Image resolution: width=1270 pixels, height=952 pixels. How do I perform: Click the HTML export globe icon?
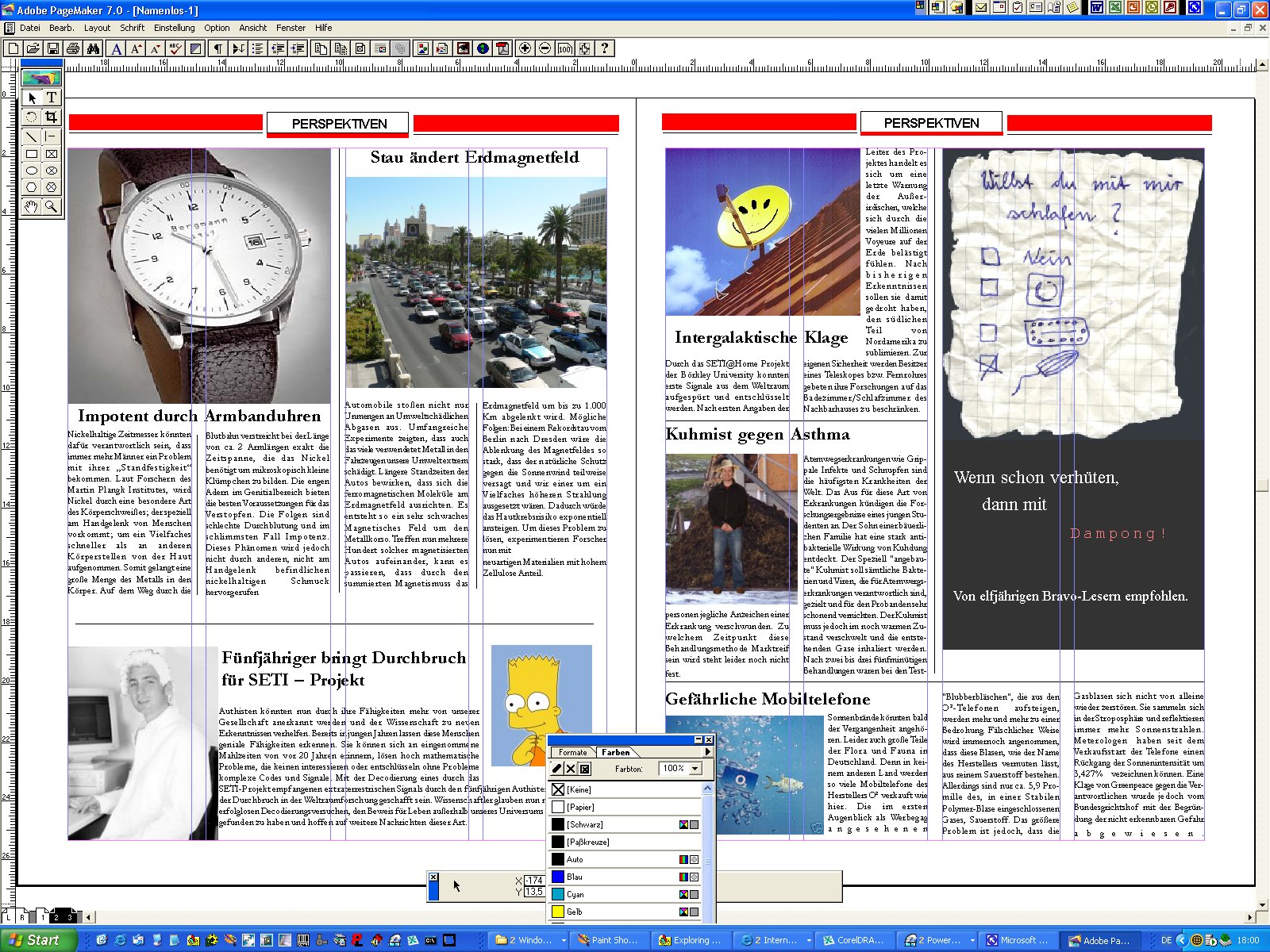pos(483,48)
